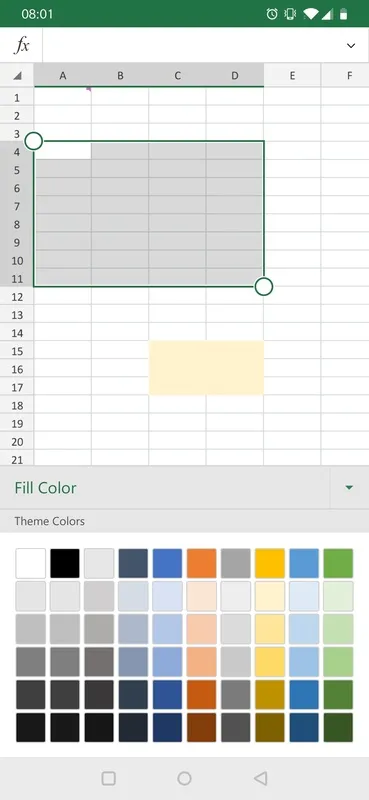This screenshot has height=800, width=369.
Task: Select column E header
Action: [x=292, y=76]
